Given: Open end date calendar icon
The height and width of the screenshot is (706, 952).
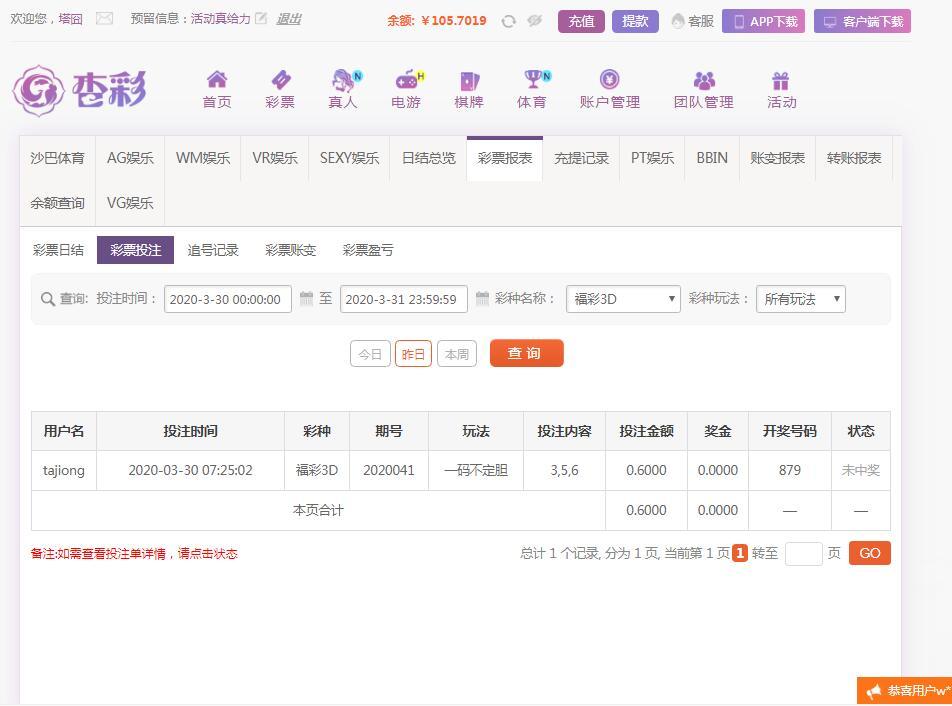Looking at the screenshot, I should pyautogui.click(x=482, y=298).
